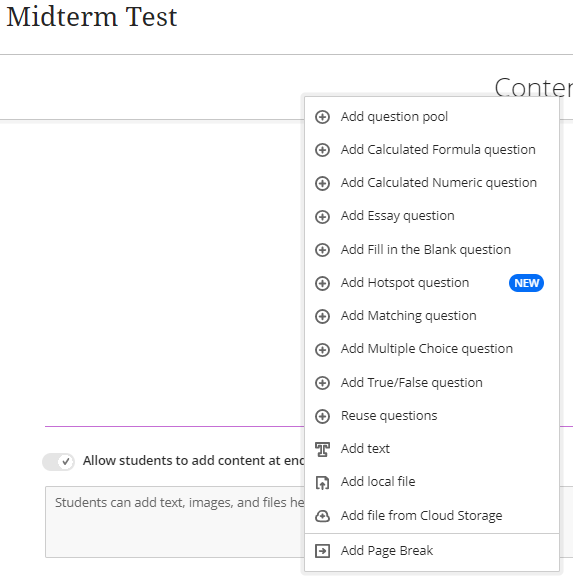Click the cloud icon for Cloud Storage file

pyautogui.click(x=322, y=516)
